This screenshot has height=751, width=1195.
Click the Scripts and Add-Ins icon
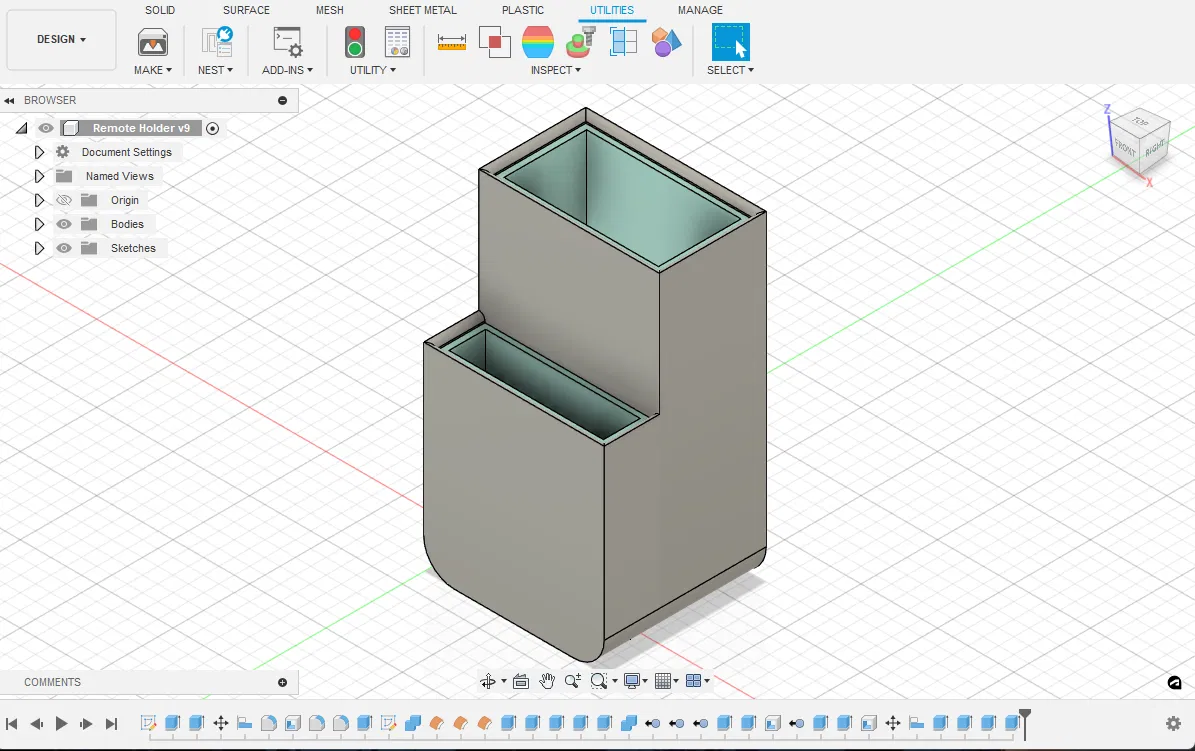pos(287,42)
